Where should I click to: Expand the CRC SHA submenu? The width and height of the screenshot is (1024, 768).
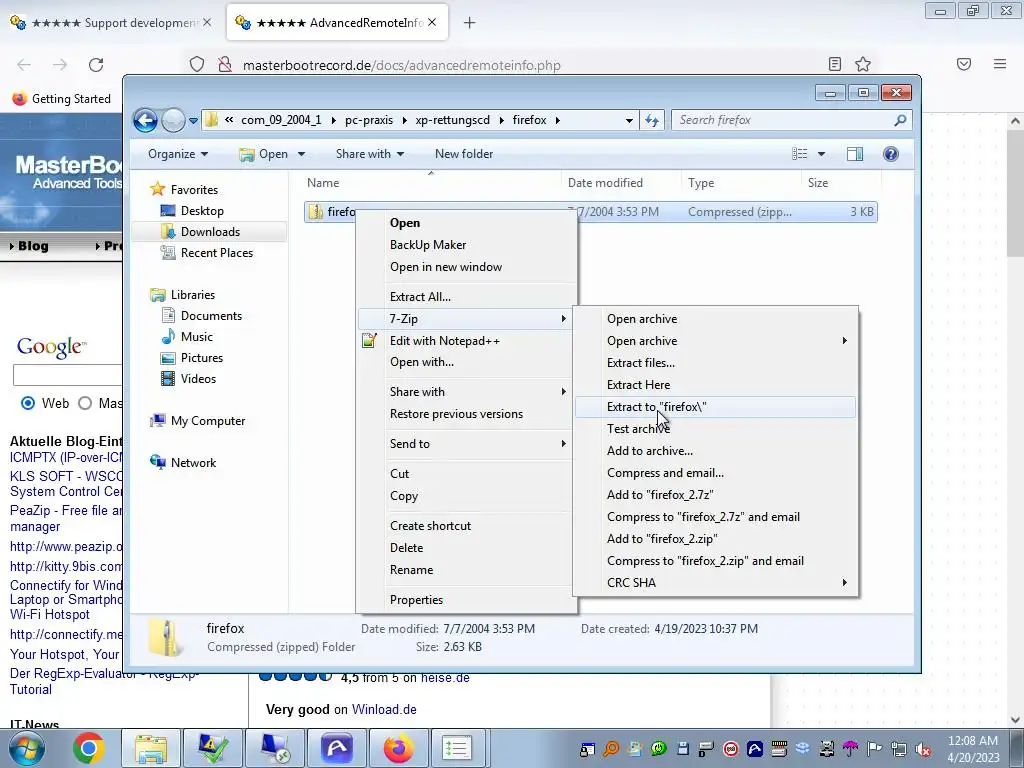[715, 583]
